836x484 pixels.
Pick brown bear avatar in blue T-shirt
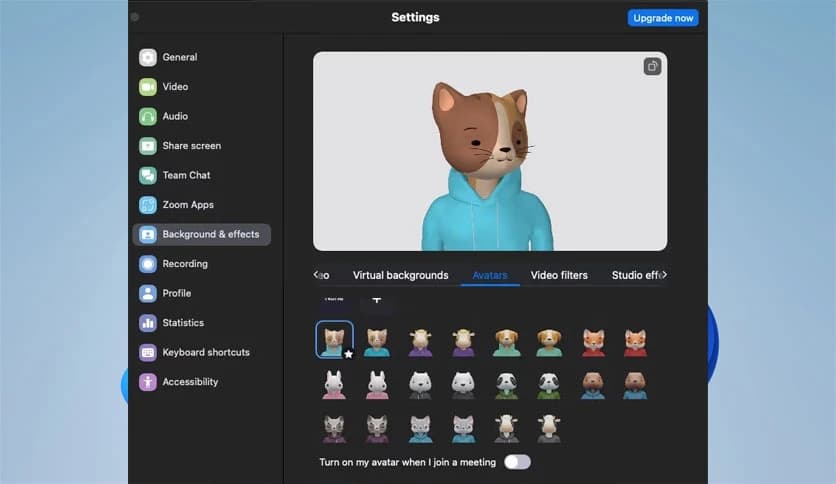pos(635,385)
